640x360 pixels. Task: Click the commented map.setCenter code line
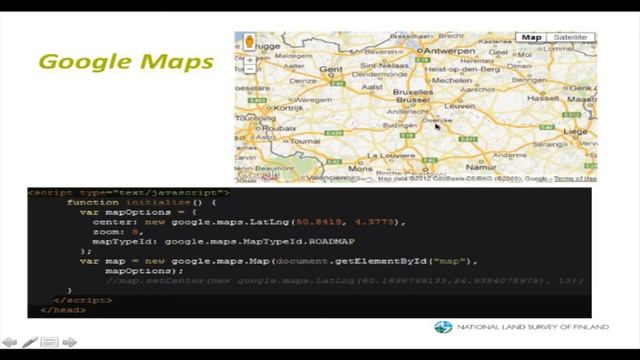click(x=344, y=281)
